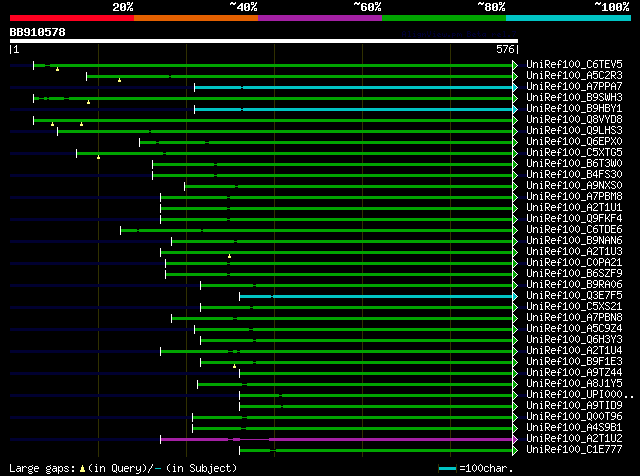Select the UniRef100_A2T1U2 label
This screenshot has height=476, width=640.
[574, 439]
